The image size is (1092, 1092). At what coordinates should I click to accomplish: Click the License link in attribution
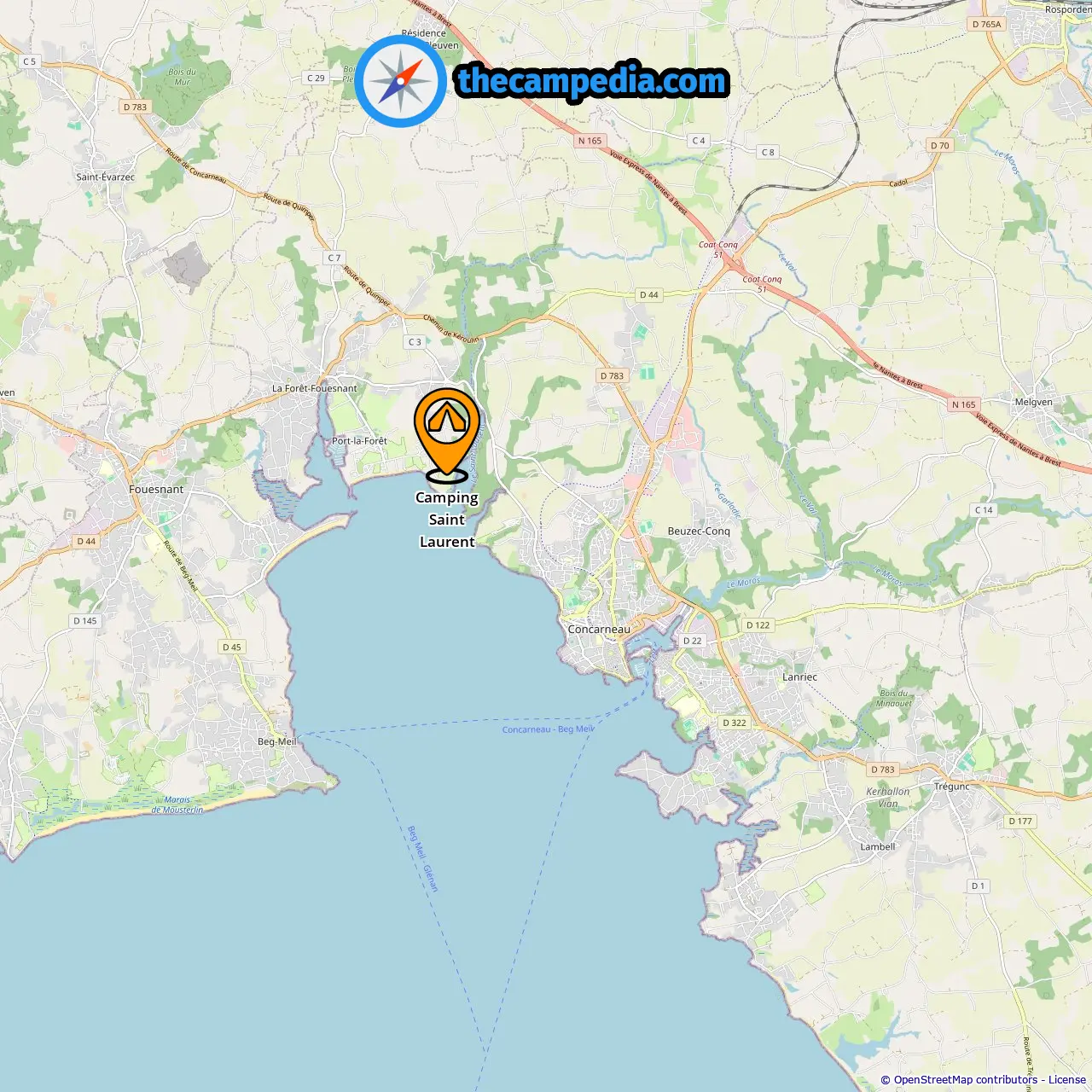1067,1079
